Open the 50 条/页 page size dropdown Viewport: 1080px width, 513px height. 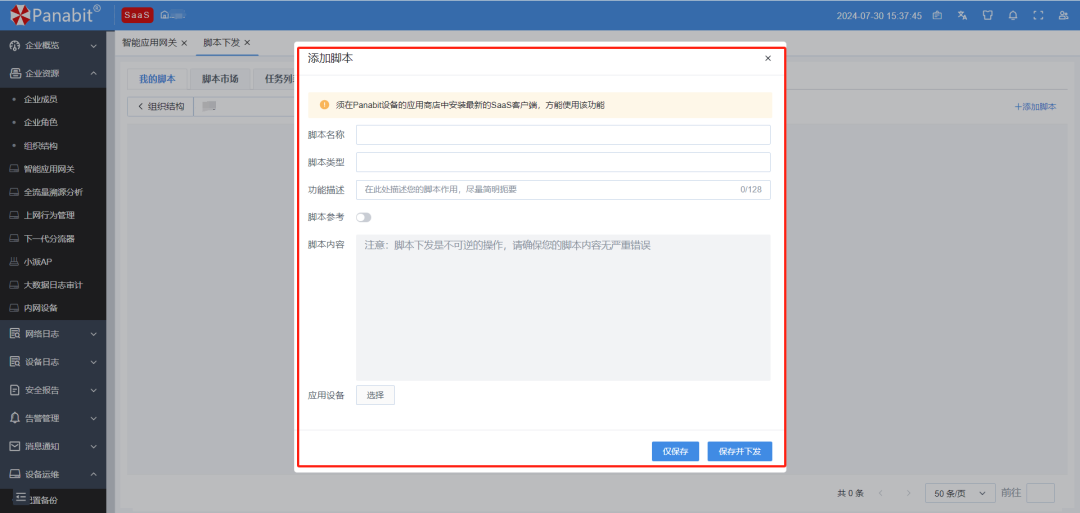[960, 493]
